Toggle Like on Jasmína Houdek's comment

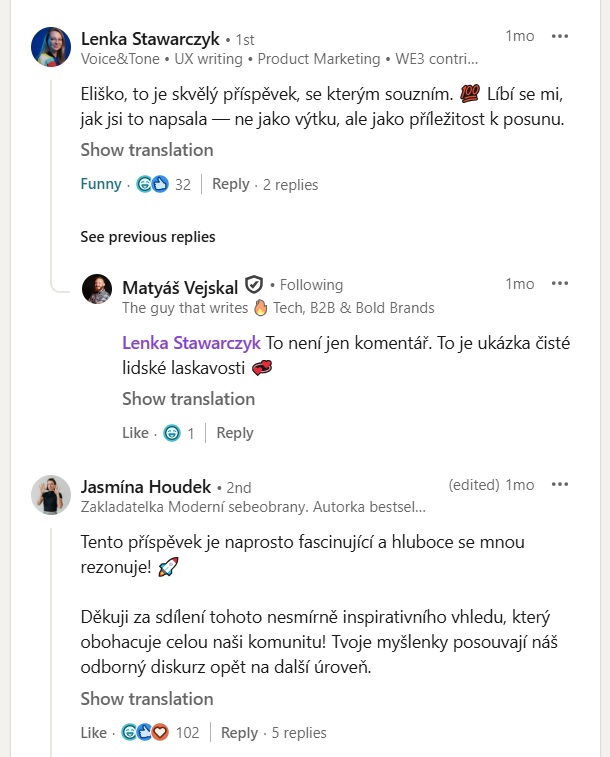coord(94,732)
